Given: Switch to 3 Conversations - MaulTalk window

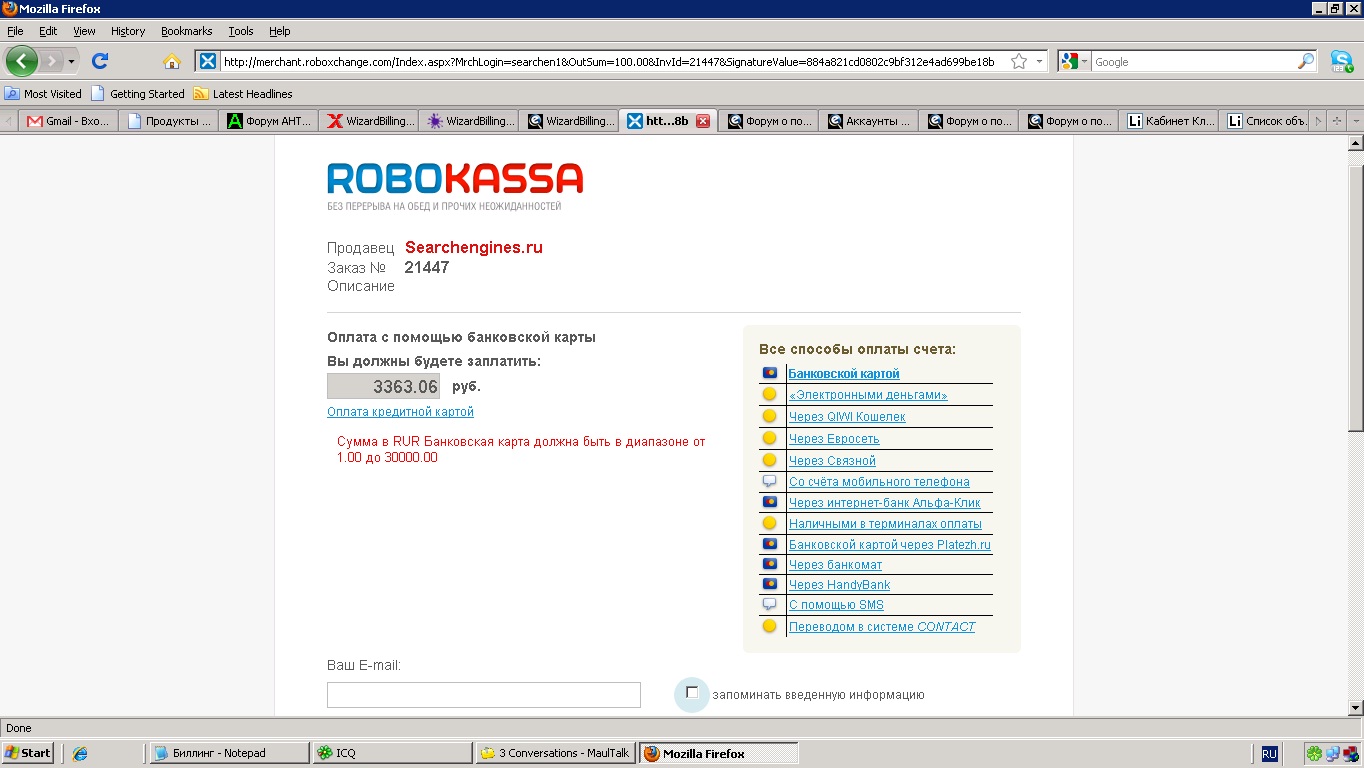Looking at the screenshot, I should point(555,753).
